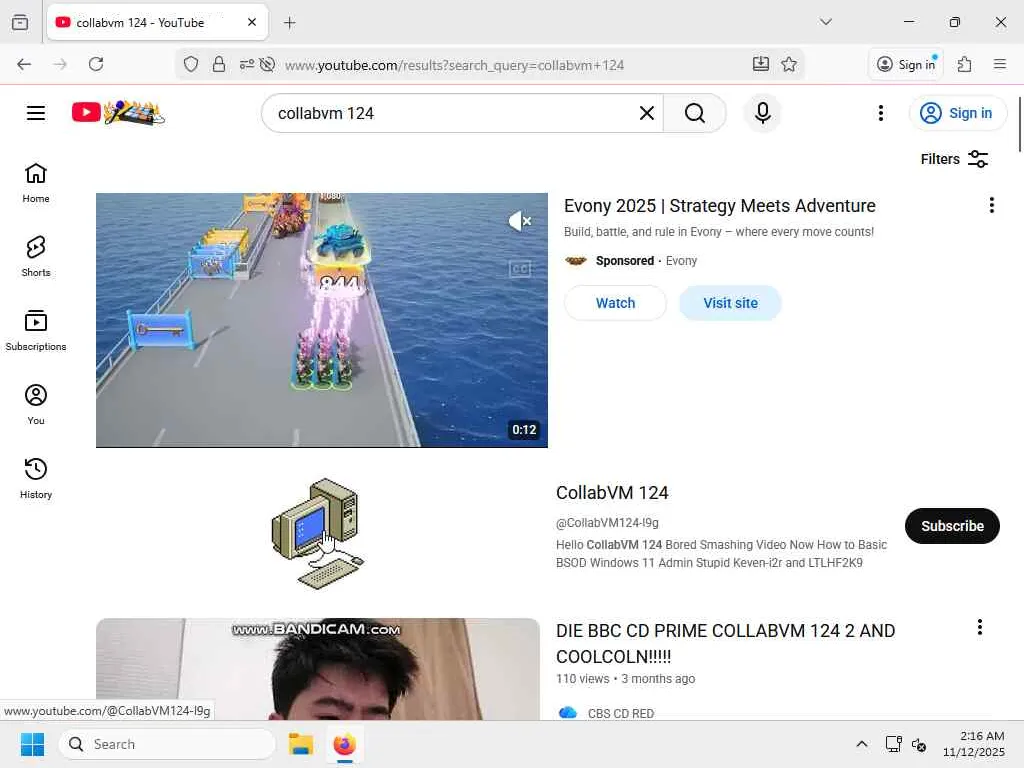Open the YouTube hamburger guide menu
The width and height of the screenshot is (1024, 768).
pos(36,113)
